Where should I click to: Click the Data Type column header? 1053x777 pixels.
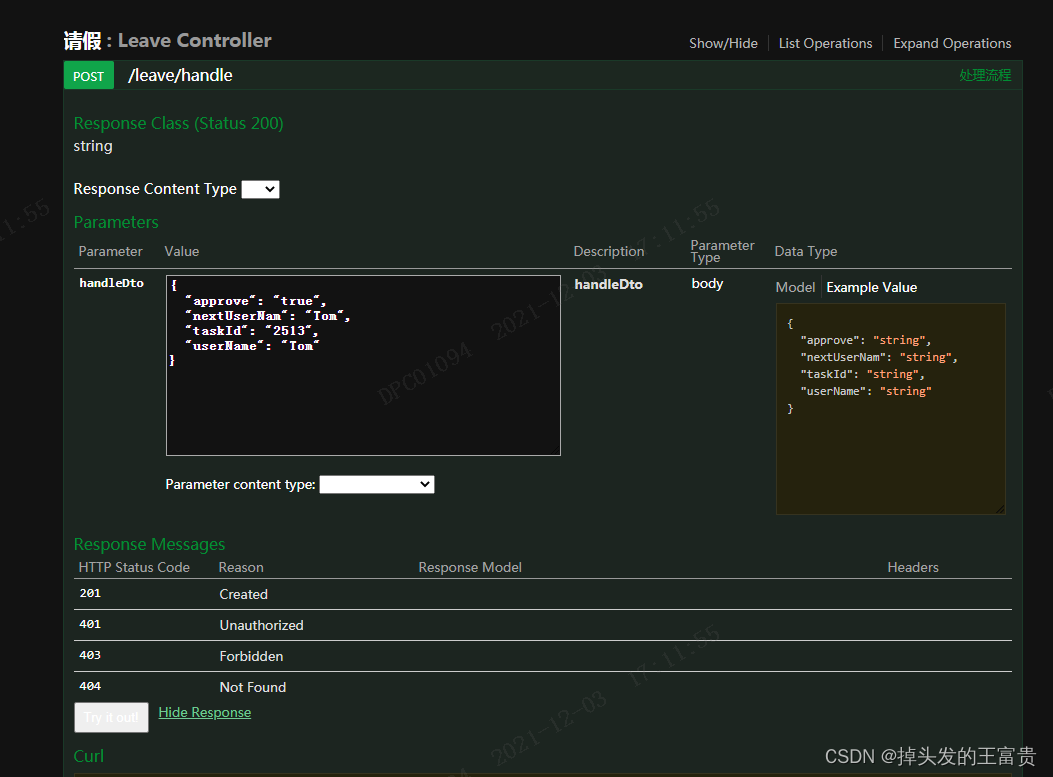(x=806, y=251)
